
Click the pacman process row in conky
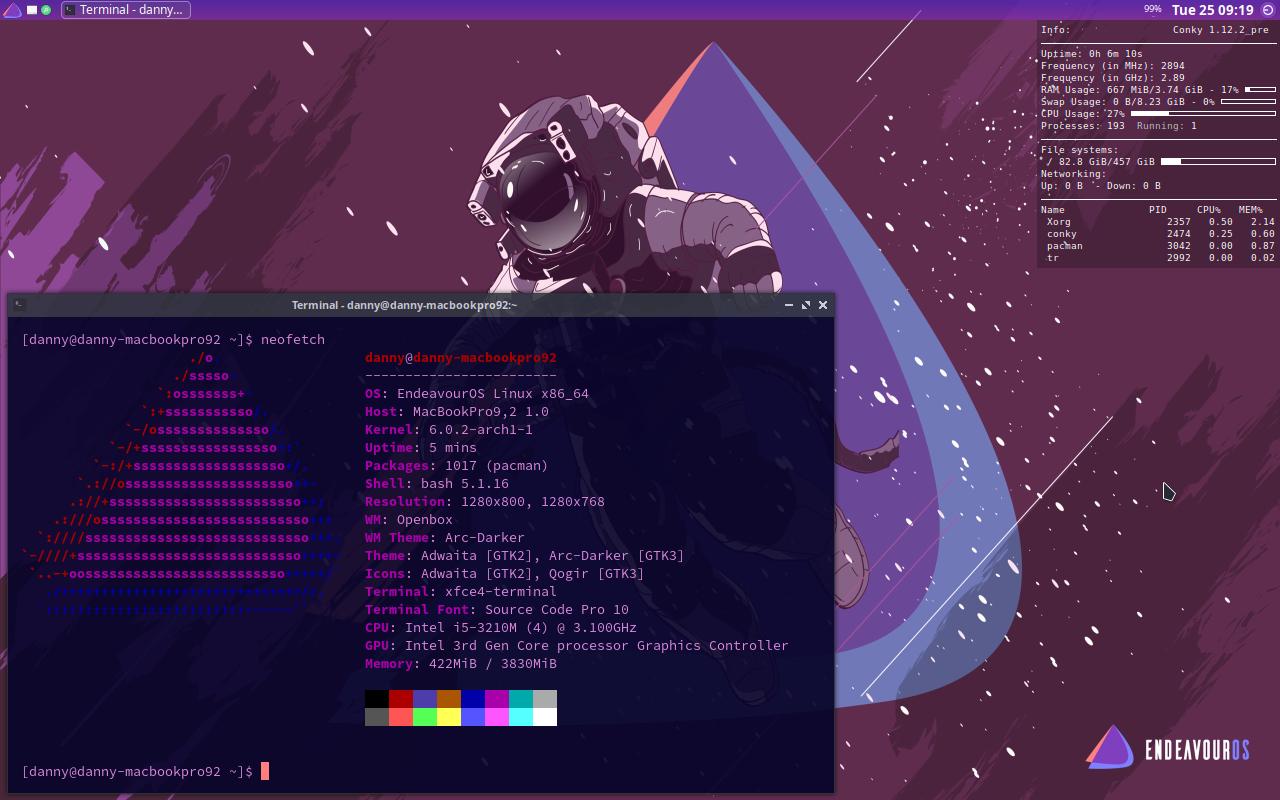point(1160,246)
